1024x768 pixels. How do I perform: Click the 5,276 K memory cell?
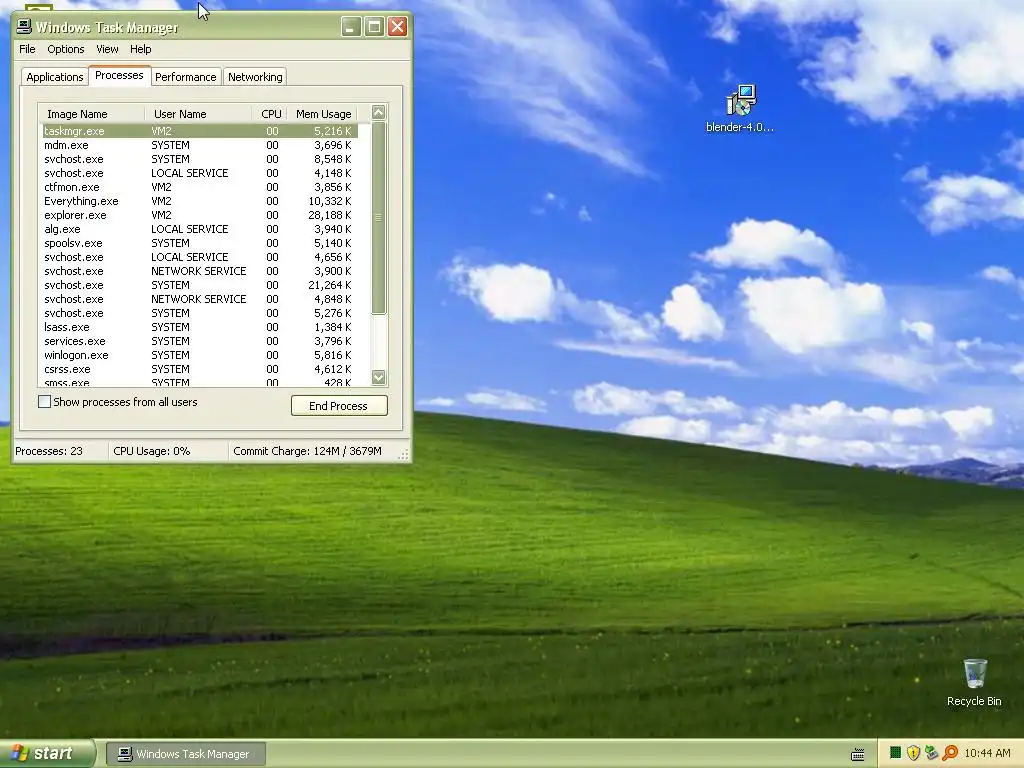[332, 313]
